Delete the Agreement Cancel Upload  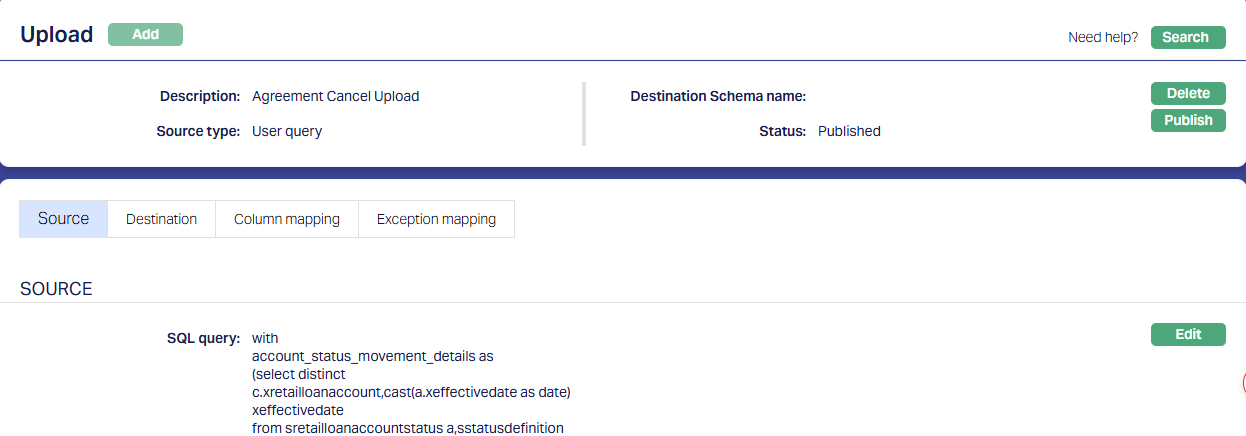click(x=1188, y=93)
